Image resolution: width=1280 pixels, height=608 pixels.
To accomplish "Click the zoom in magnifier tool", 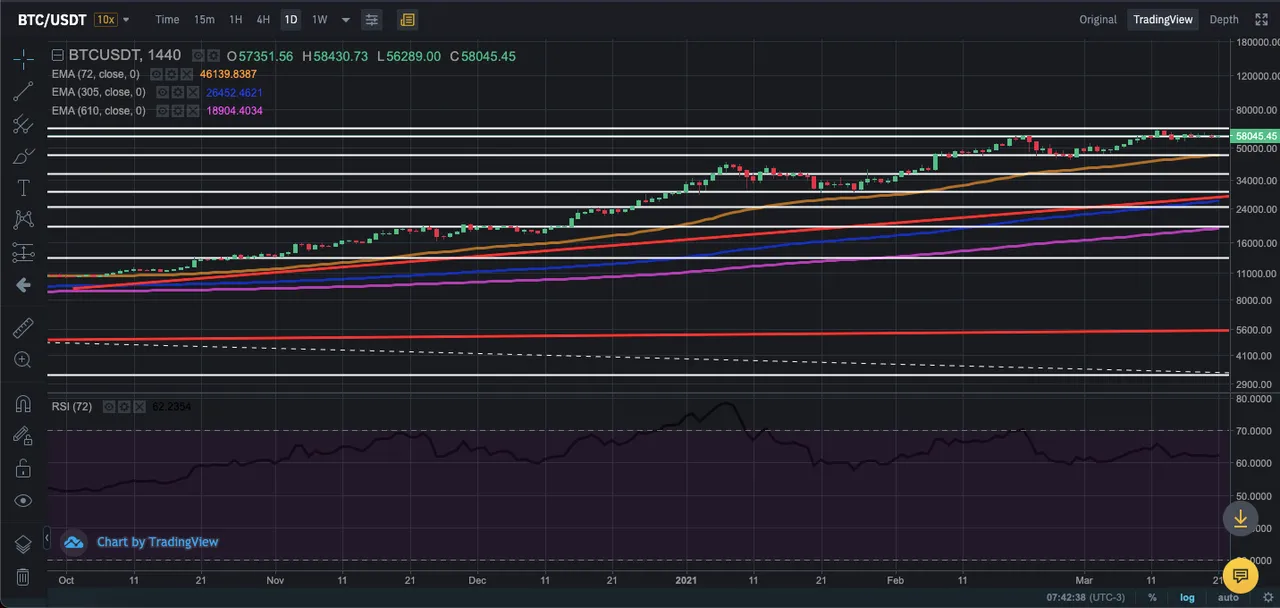I will 23,360.
